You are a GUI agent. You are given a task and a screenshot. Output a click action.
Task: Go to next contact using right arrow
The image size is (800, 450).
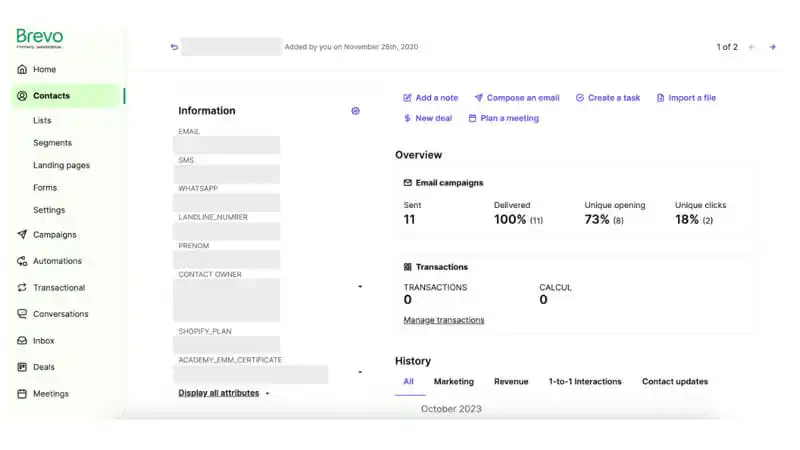pyautogui.click(x=772, y=47)
